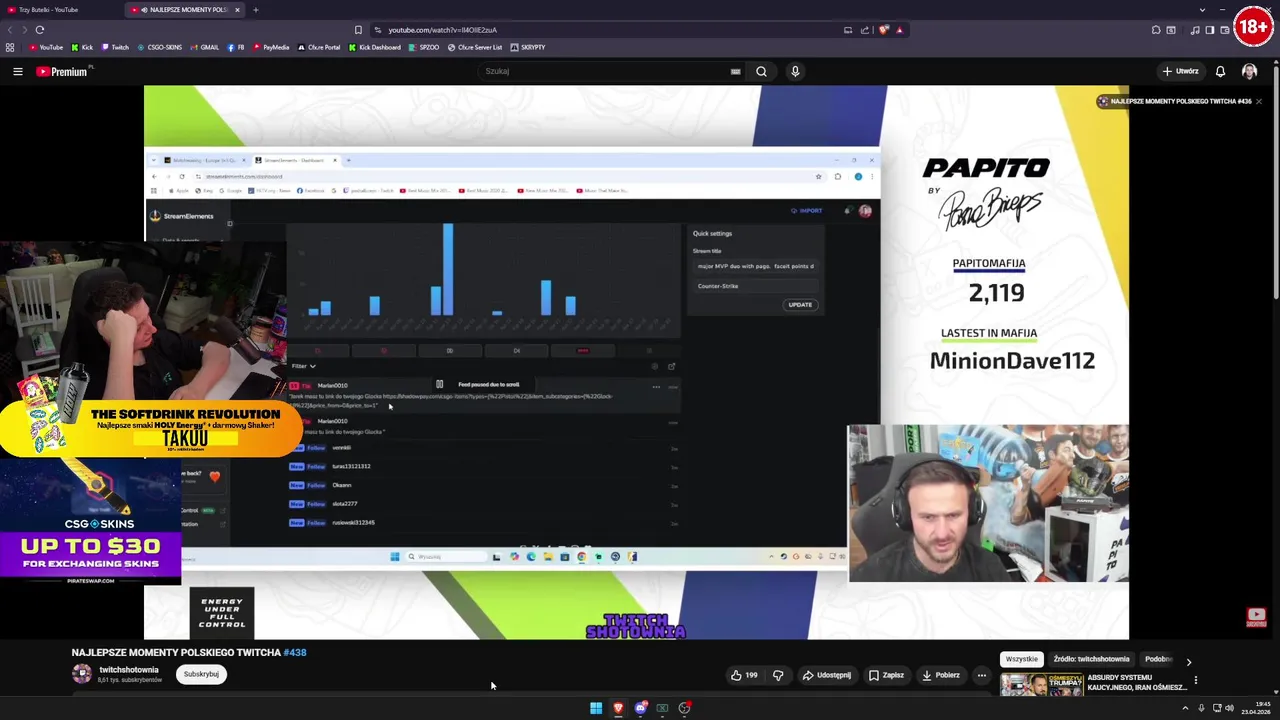Image resolution: width=1280 pixels, height=720 pixels.
Task: Select the Podobne filter chip
Action: [x=1158, y=659]
